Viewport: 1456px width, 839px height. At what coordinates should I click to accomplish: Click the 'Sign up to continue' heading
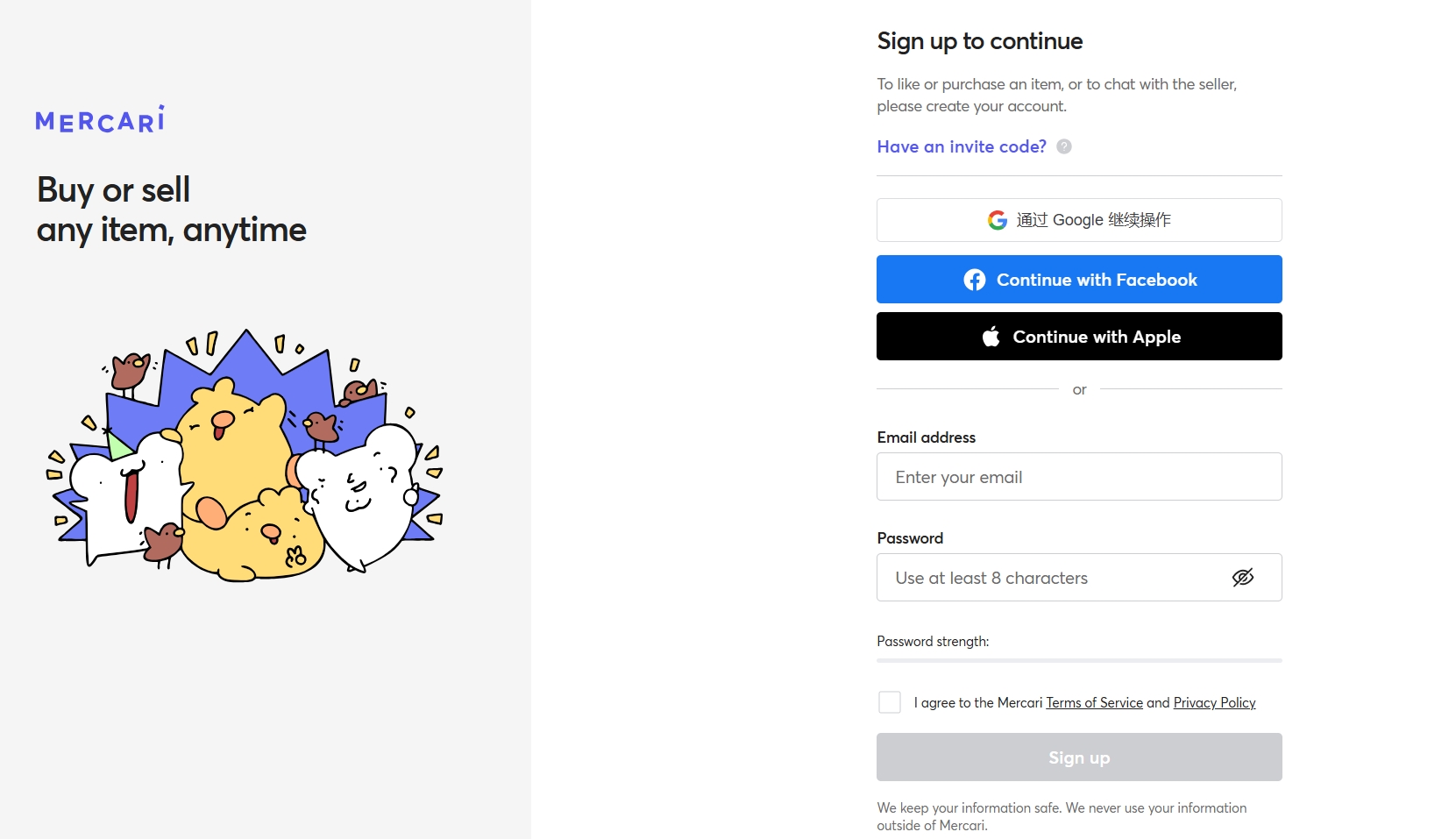tap(979, 41)
